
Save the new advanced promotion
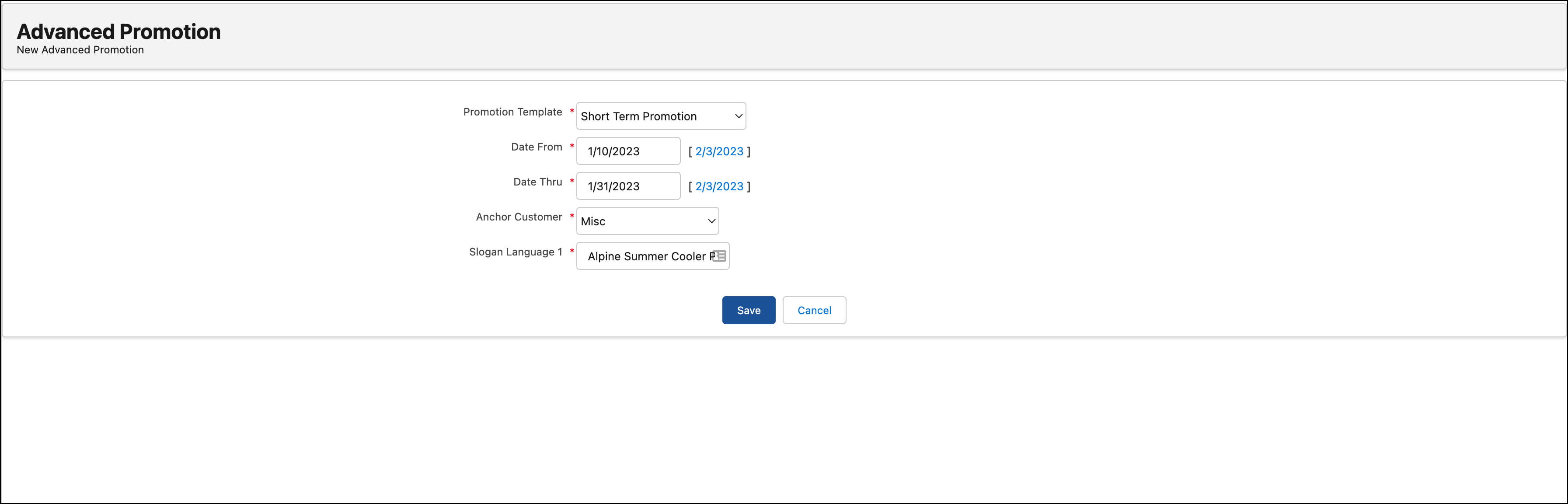(748, 310)
